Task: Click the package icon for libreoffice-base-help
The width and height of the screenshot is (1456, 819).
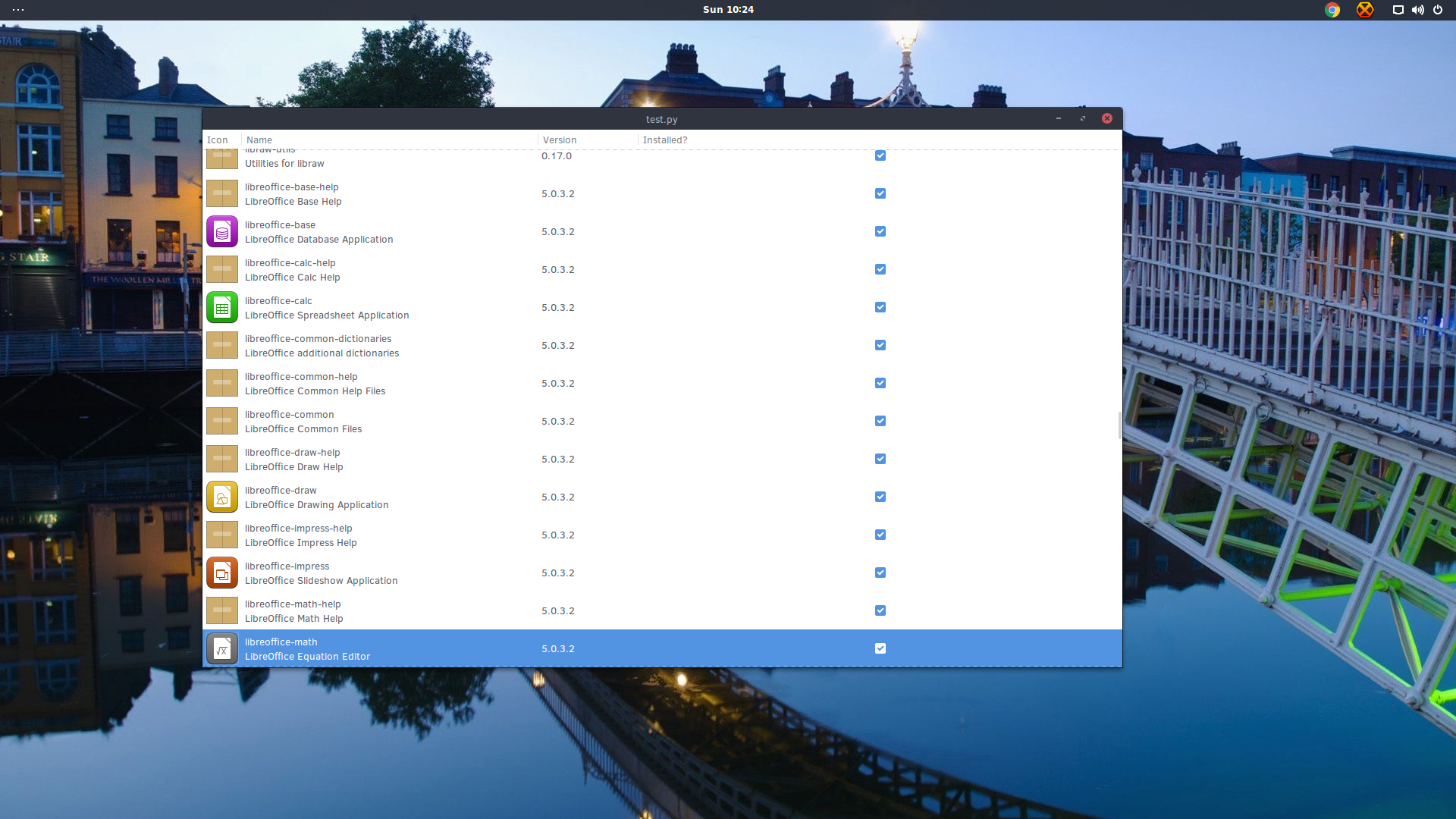Action: [222, 193]
